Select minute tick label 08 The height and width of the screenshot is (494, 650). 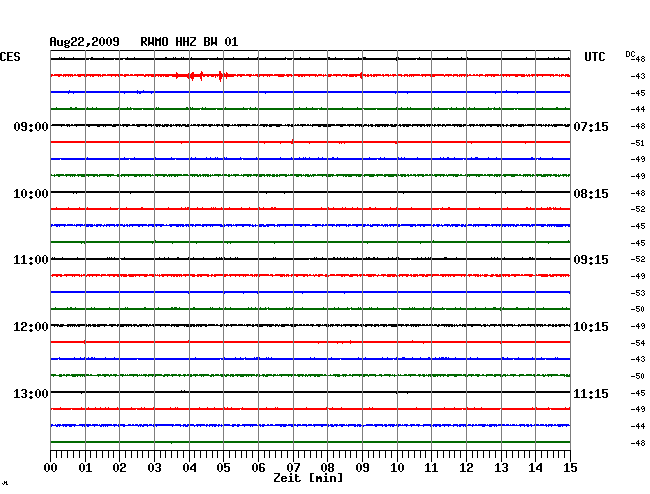click(x=327, y=467)
